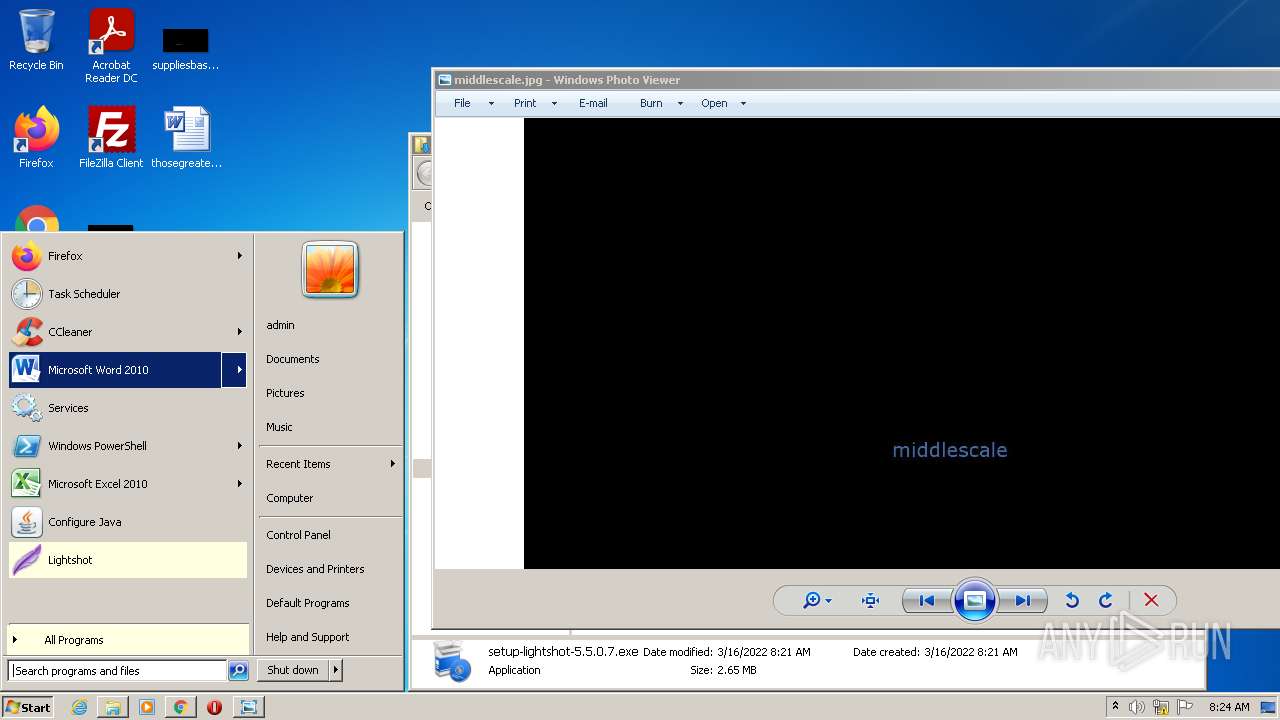Screen dimensions: 1280x720
Task: Open Opera taskbar icon
Action: [x=214, y=707]
